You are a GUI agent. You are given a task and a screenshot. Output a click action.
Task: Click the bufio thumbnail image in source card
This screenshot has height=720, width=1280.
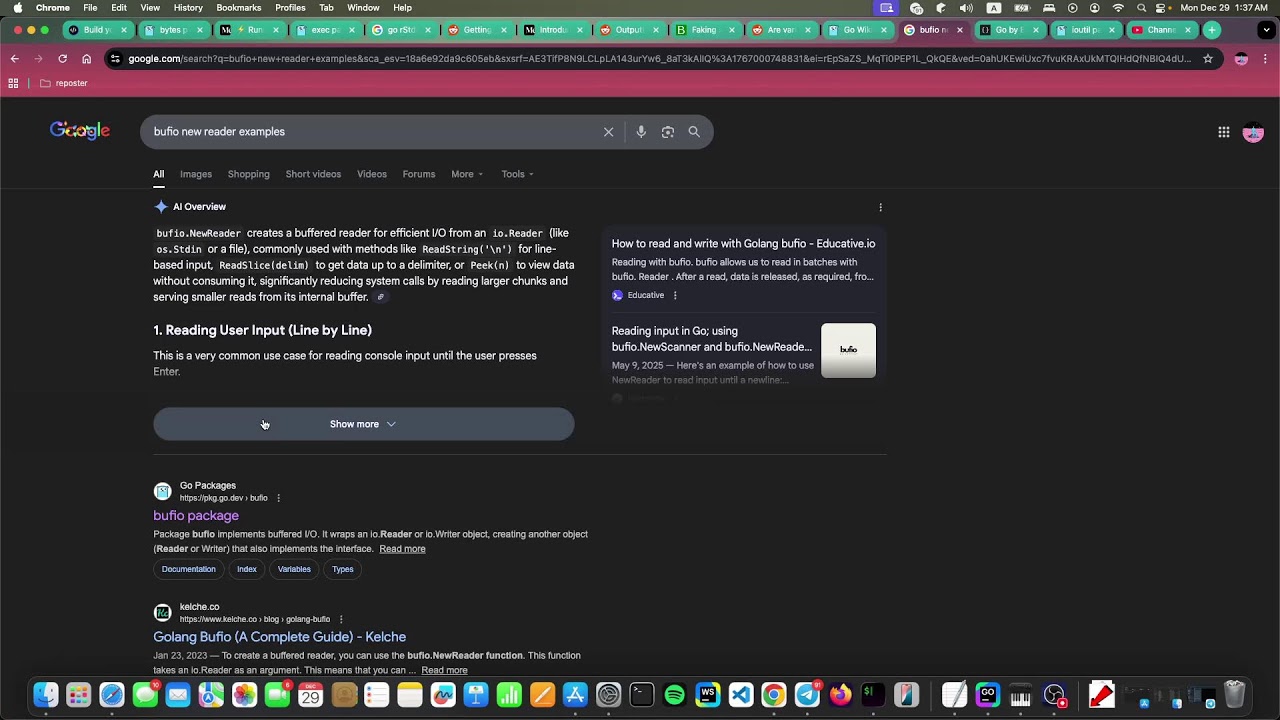coord(848,350)
